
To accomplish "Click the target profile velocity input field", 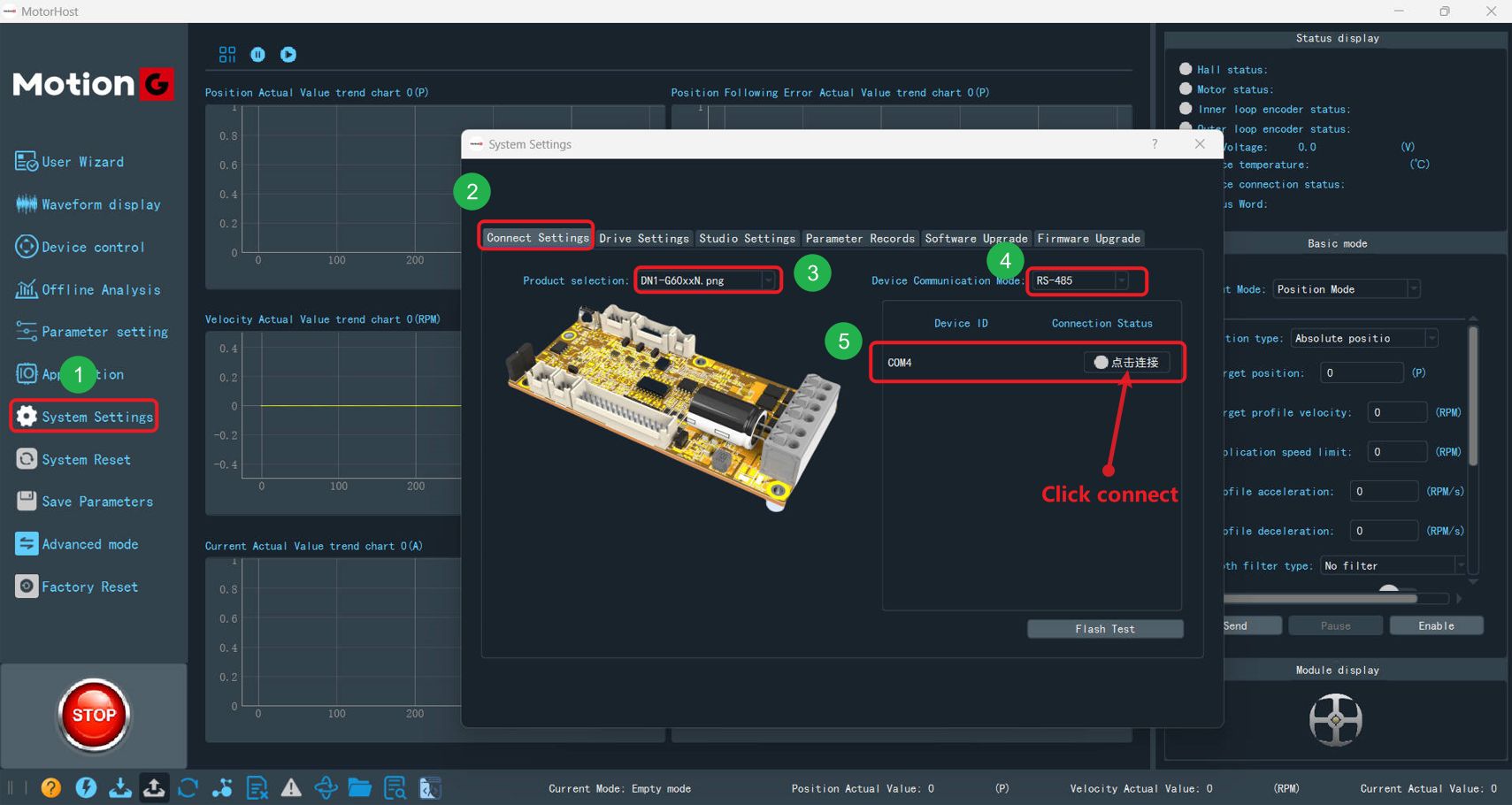I will [1397, 412].
